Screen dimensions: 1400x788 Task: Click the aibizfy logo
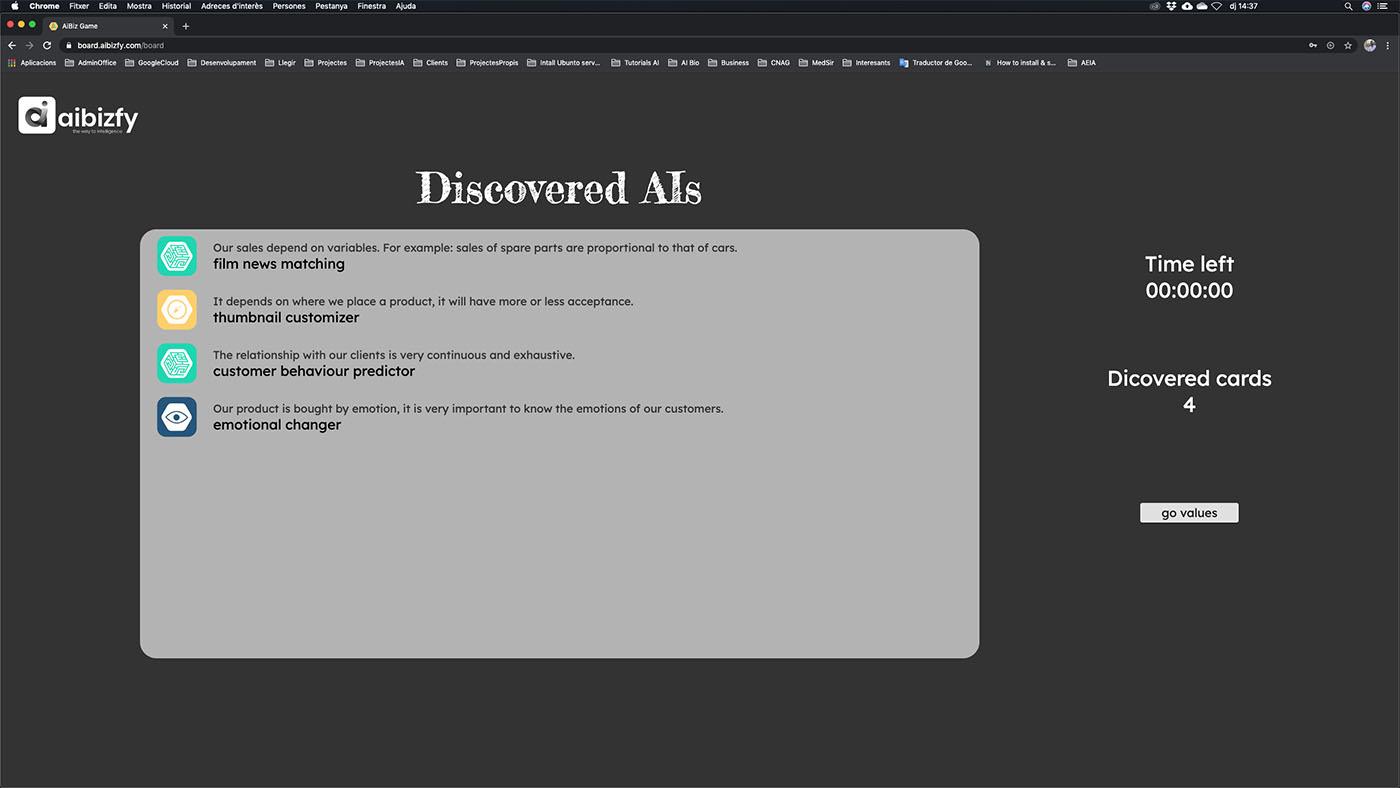pyautogui.click(x=78, y=116)
